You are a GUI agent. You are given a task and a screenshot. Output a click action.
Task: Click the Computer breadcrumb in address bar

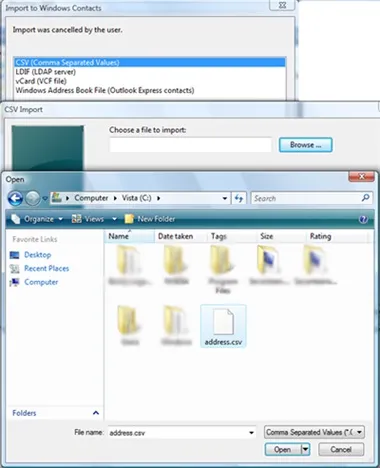91,198
